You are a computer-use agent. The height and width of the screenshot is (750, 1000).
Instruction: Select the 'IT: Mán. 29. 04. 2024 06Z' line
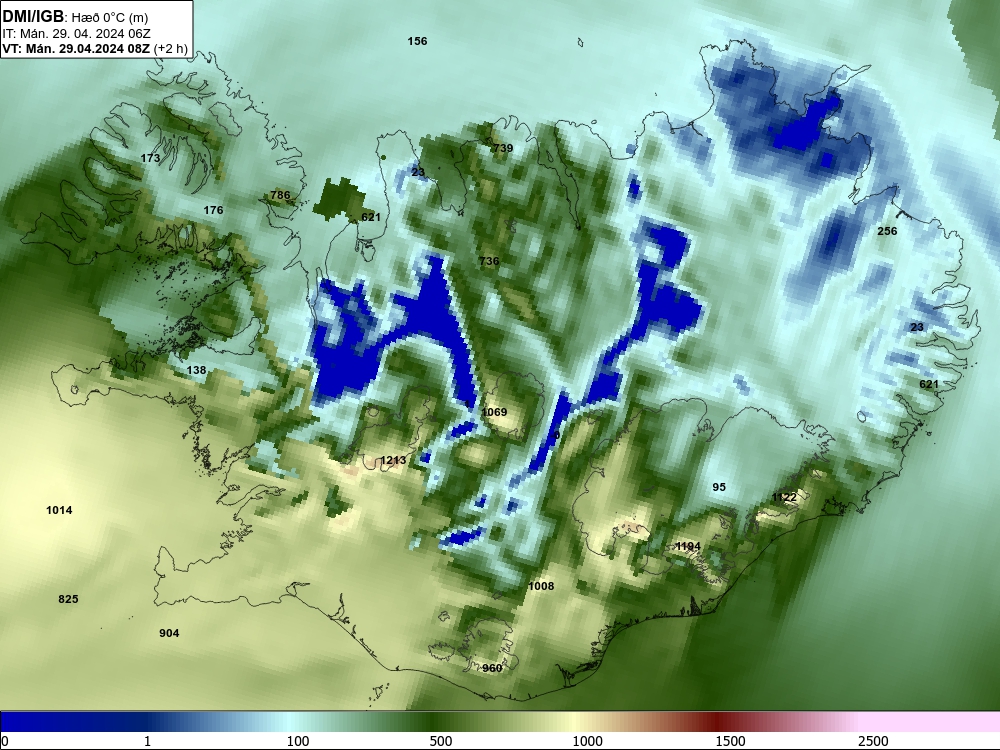point(76,34)
